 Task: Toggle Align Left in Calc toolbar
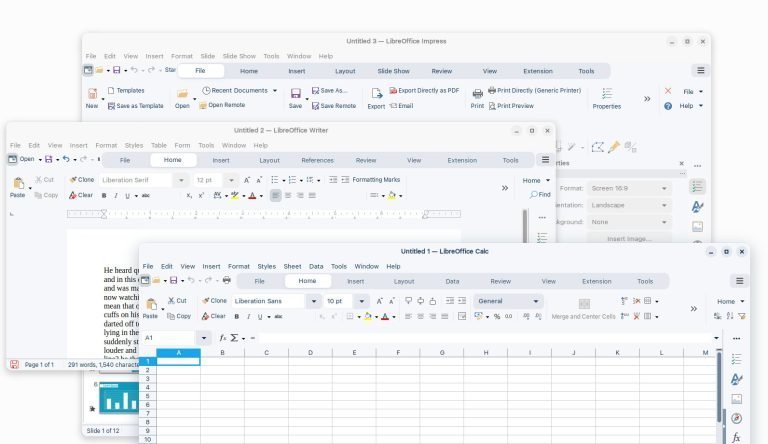point(408,317)
